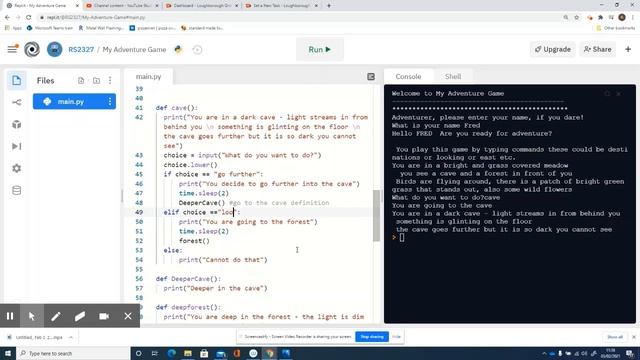The width and height of the screenshot is (640, 360).
Task: Open the RS2327 profile link
Action: pyautogui.click(x=81, y=49)
